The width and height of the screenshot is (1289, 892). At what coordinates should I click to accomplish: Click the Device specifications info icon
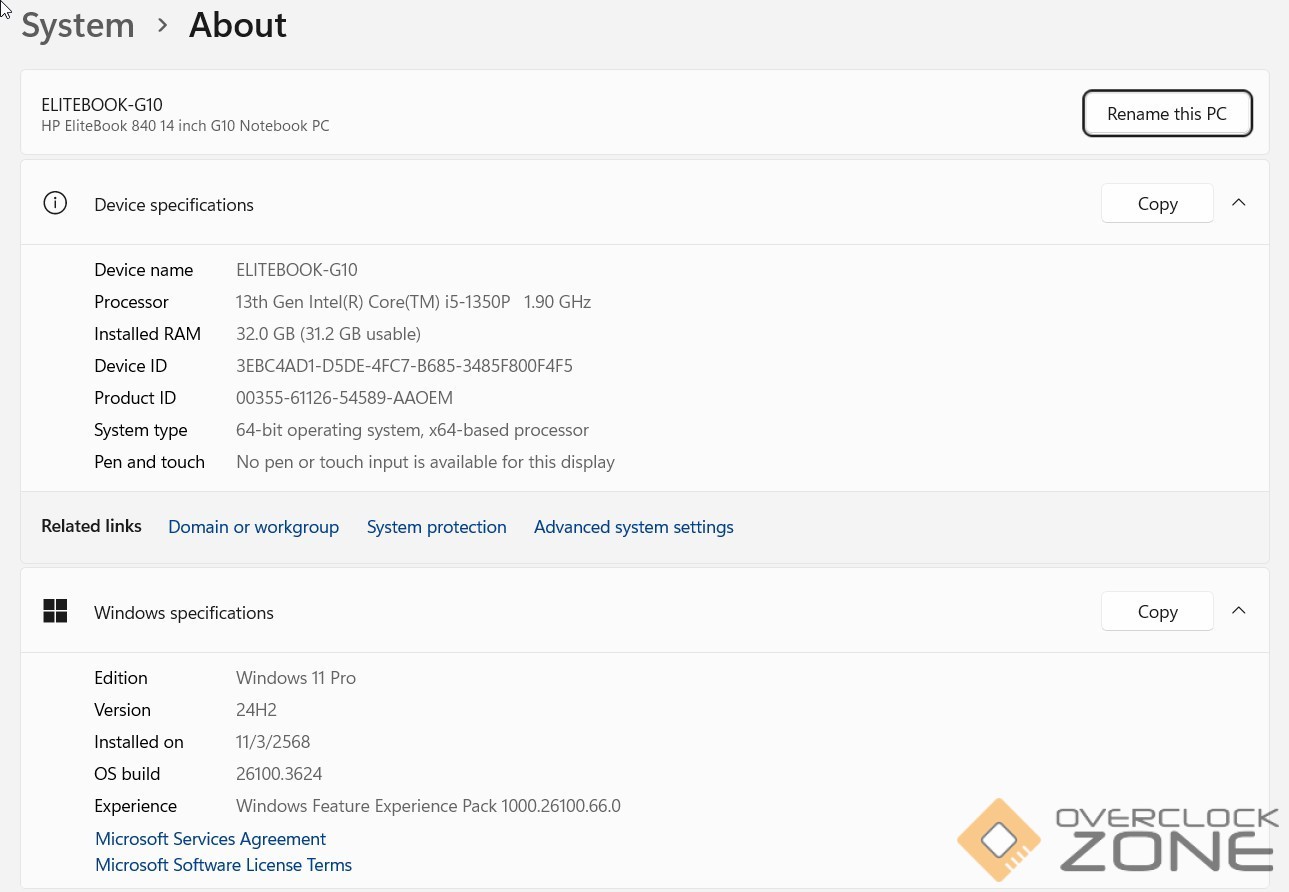tap(55, 203)
